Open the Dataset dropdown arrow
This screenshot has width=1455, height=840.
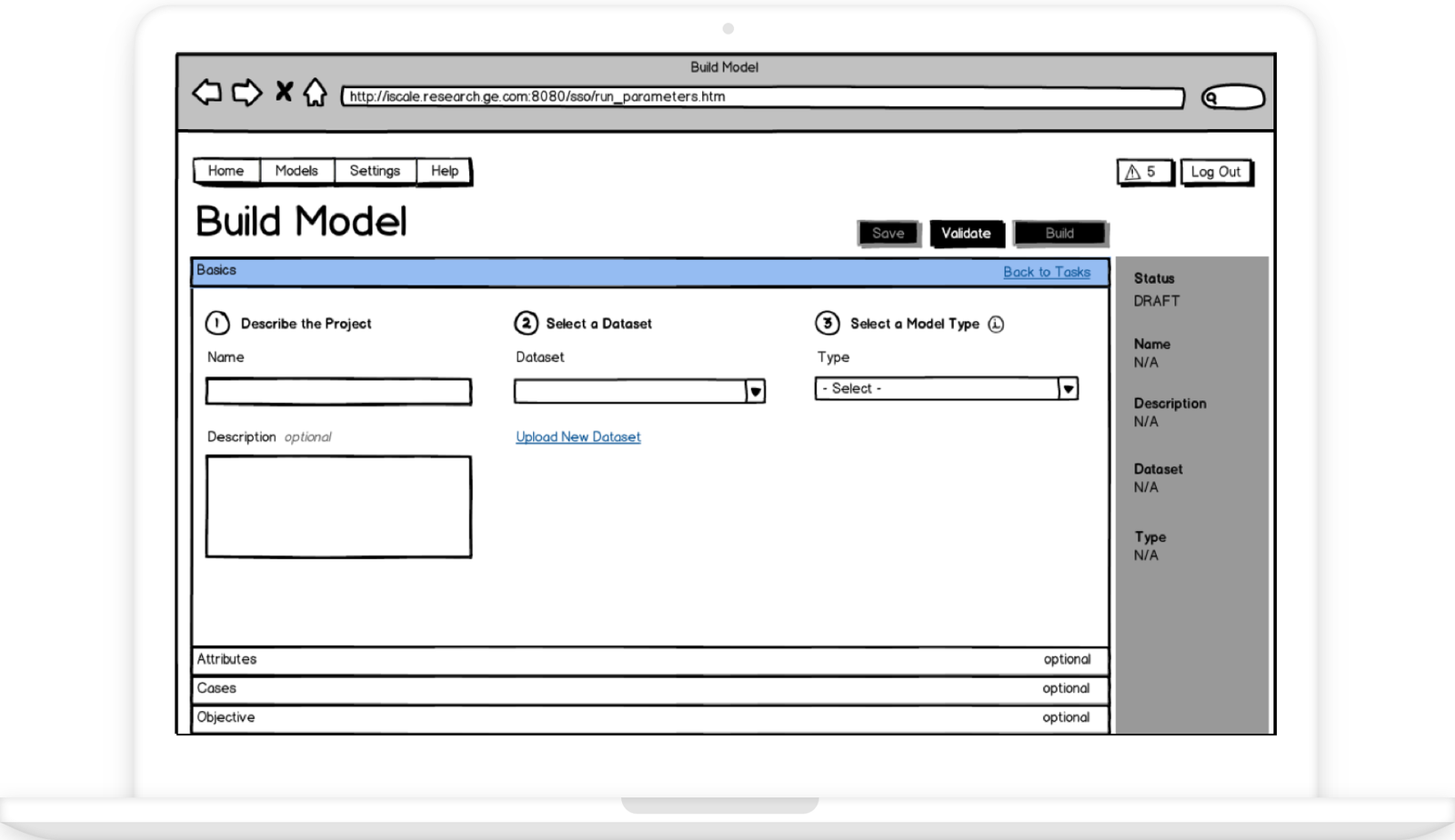[755, 392]
